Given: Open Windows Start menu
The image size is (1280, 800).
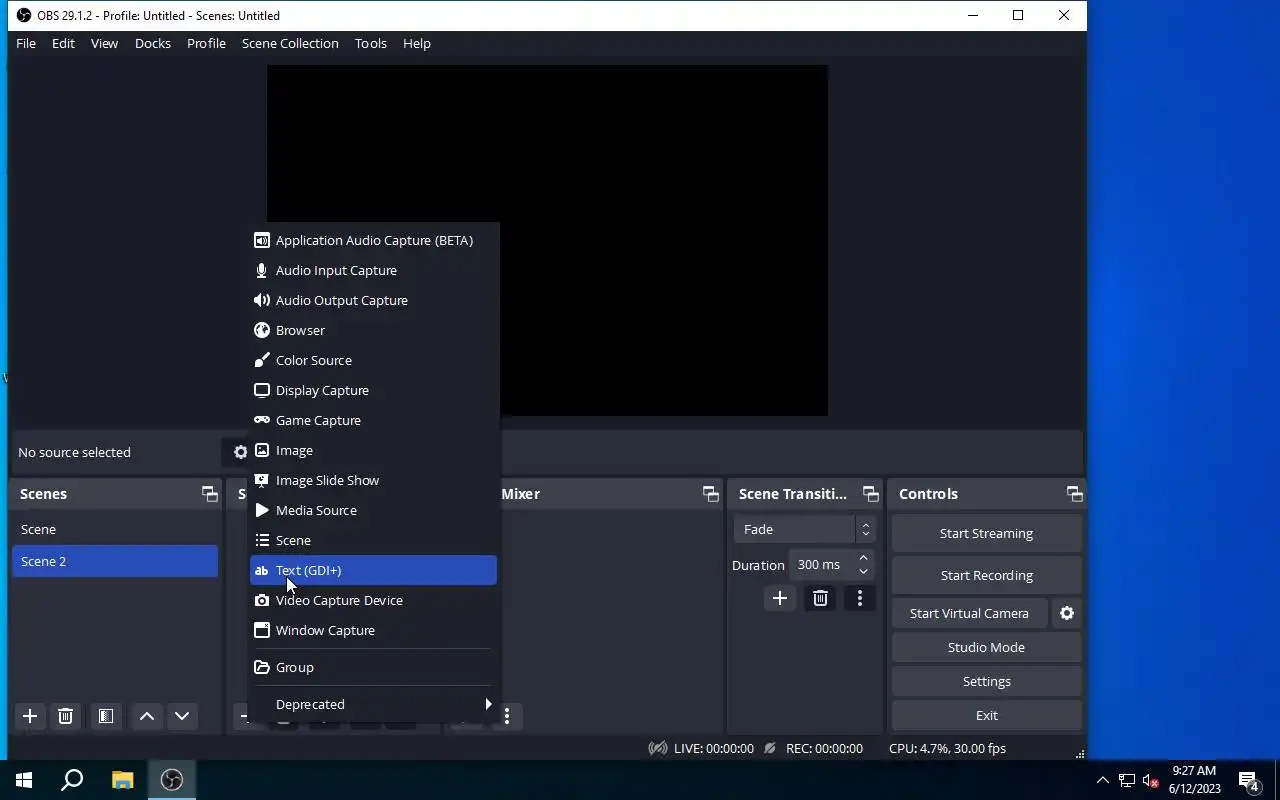Looking at the screenshot, I should click(24, 780).
